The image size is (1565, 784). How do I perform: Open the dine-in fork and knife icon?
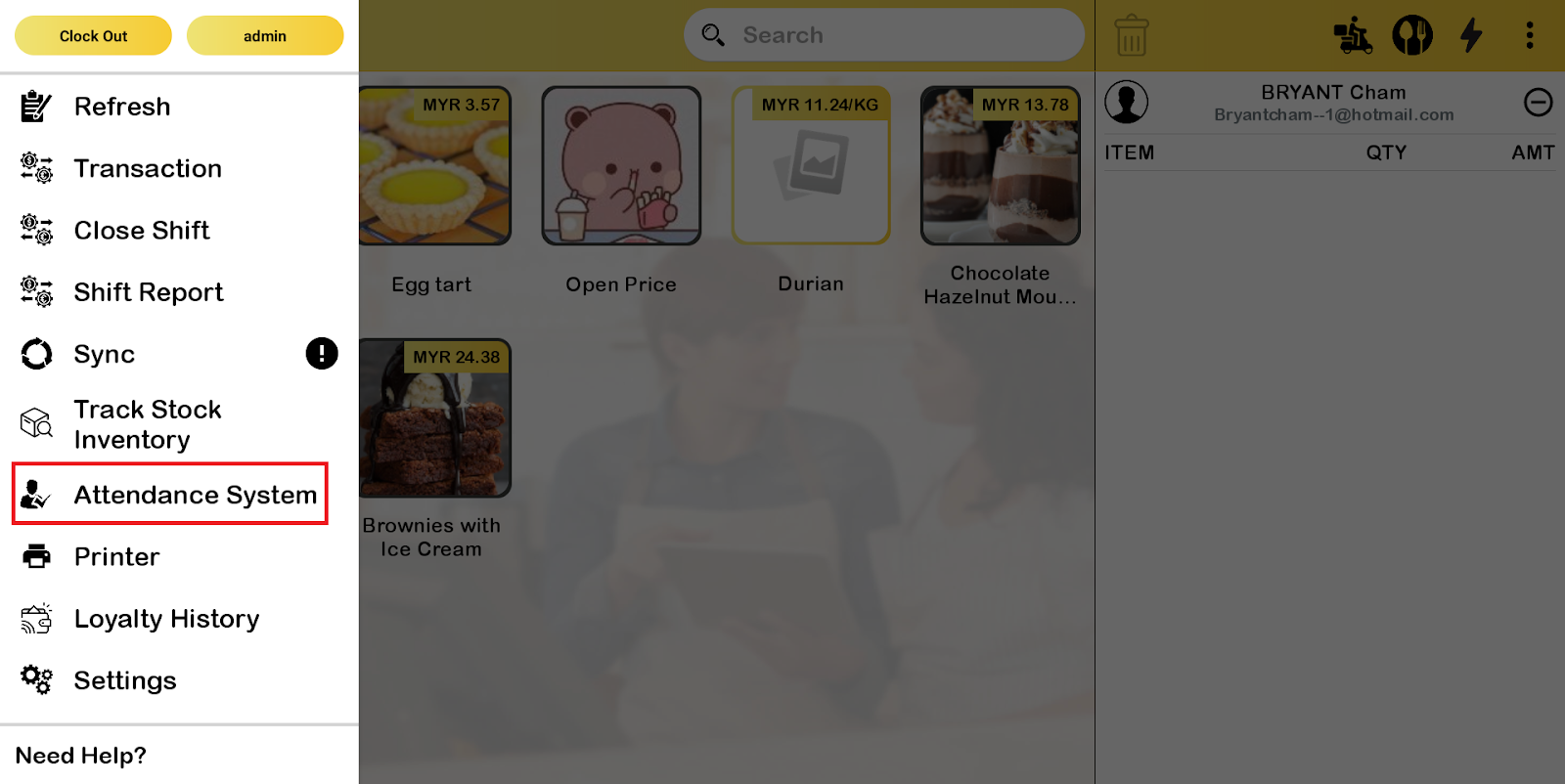[x=1412, y=36]
